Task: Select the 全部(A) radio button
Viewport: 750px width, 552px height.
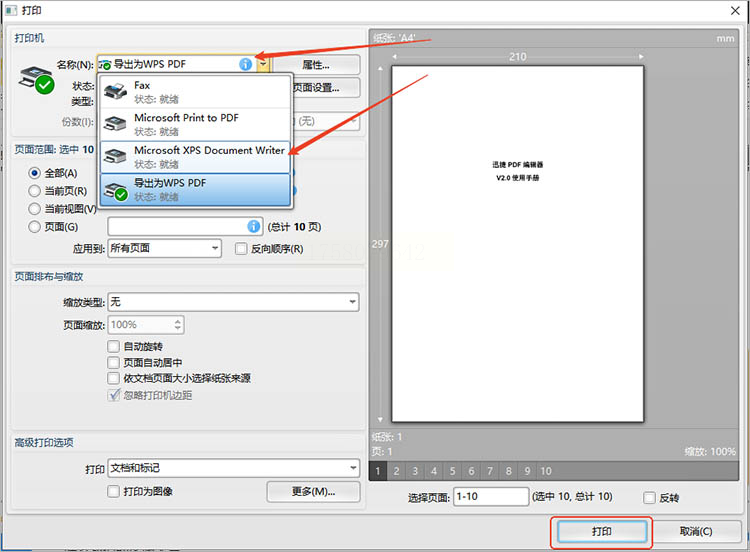Action: tap(34, 173)
